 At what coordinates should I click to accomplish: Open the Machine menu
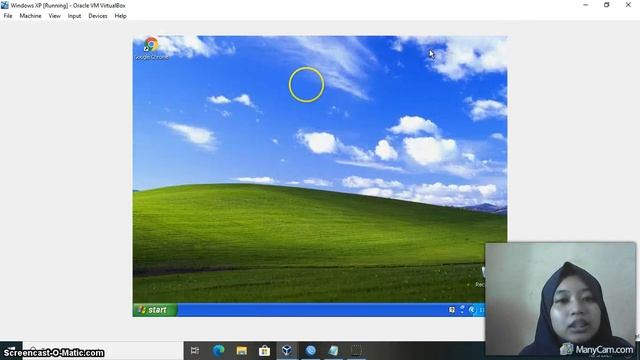pos(30,16)
